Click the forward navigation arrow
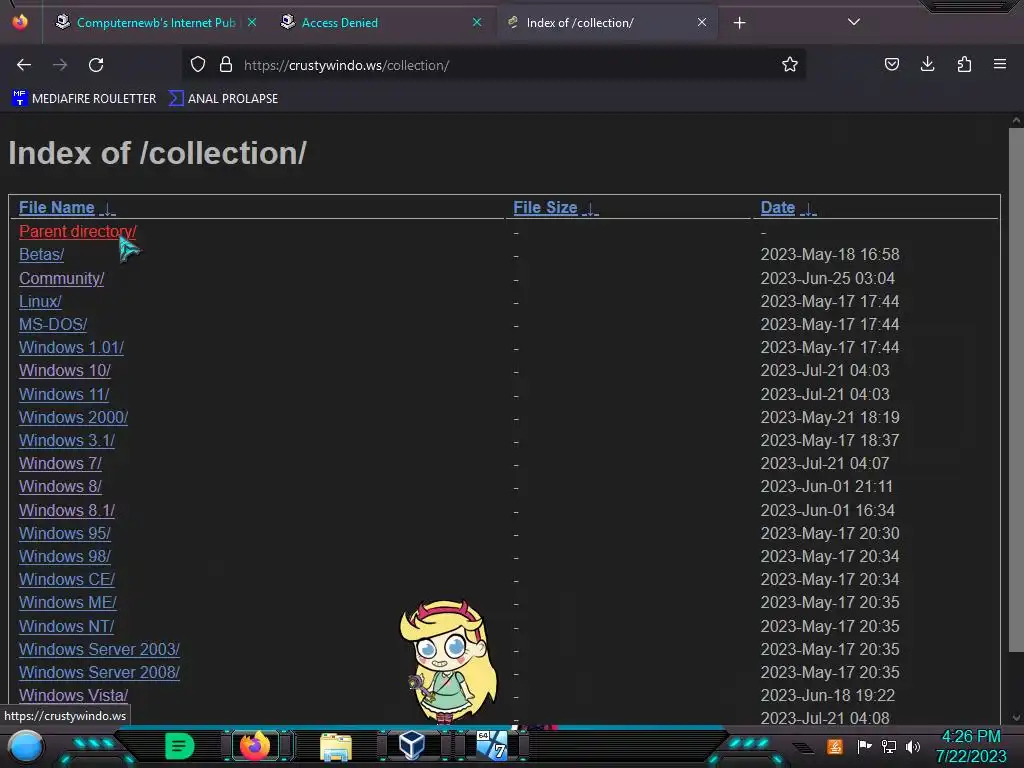 (x=60, y=65)
